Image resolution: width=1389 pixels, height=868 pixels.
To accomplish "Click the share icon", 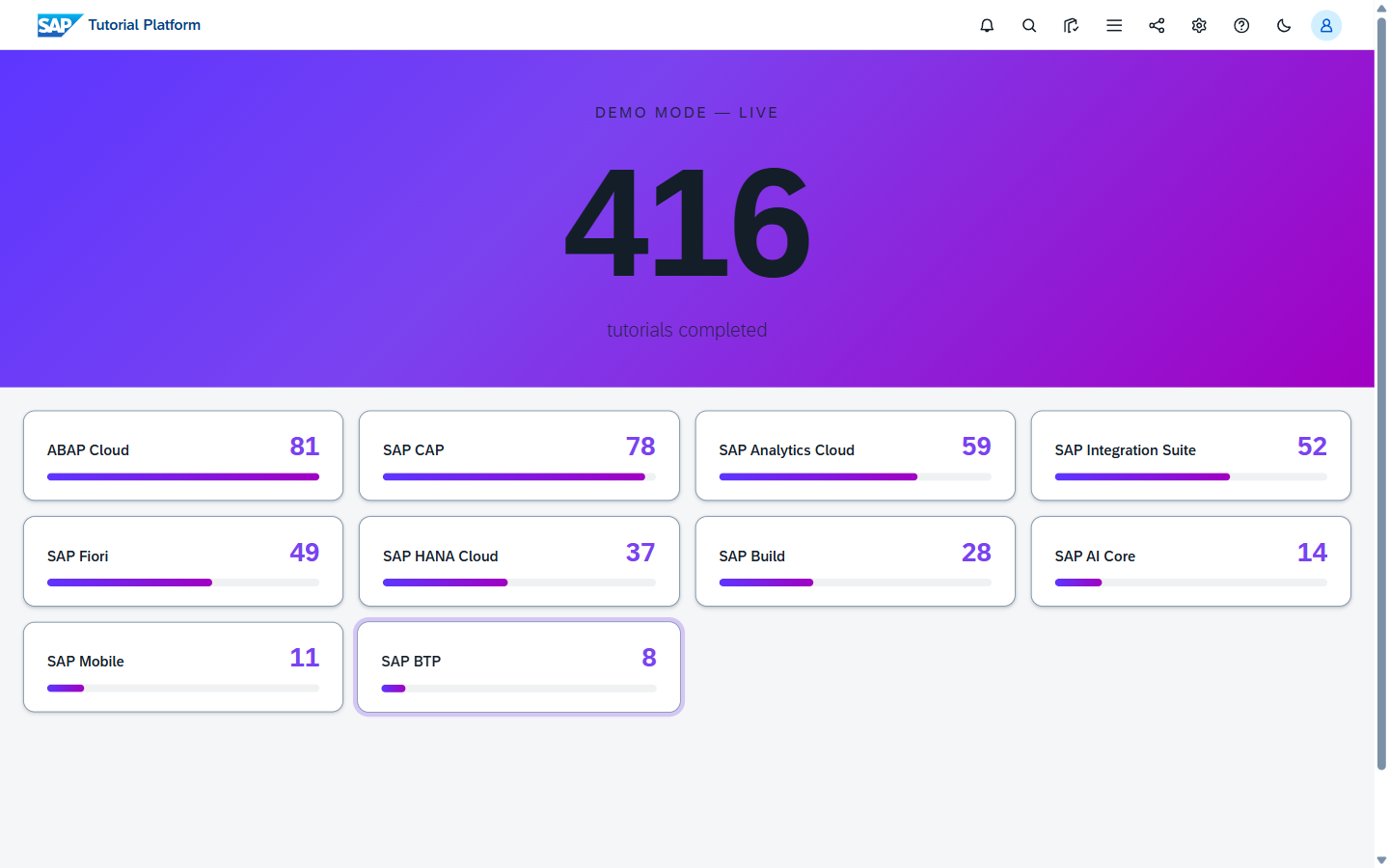I will [1157, 25].
